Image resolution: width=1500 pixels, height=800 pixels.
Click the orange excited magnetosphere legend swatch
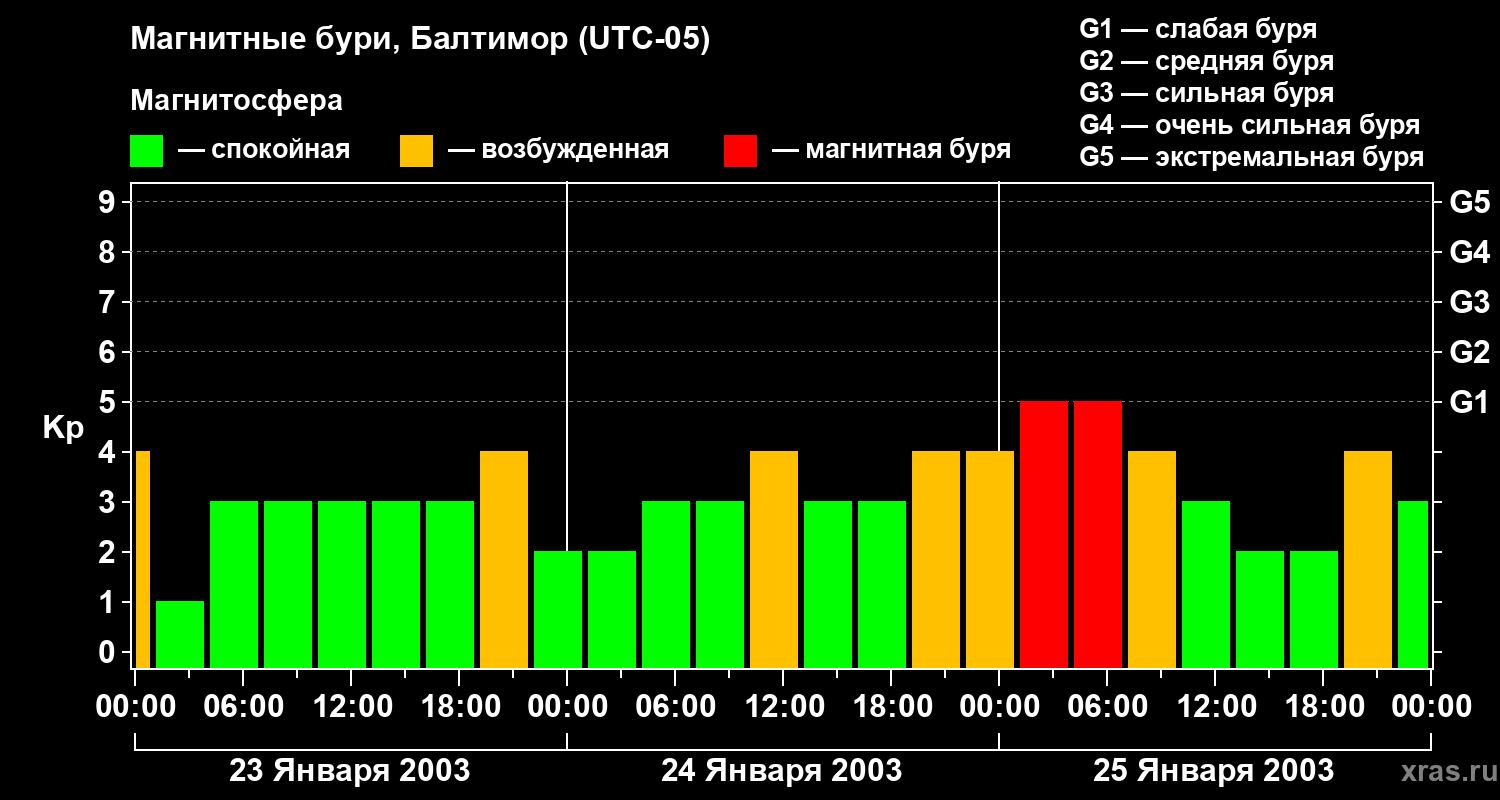pyautogui.click(x=416, y=151)
